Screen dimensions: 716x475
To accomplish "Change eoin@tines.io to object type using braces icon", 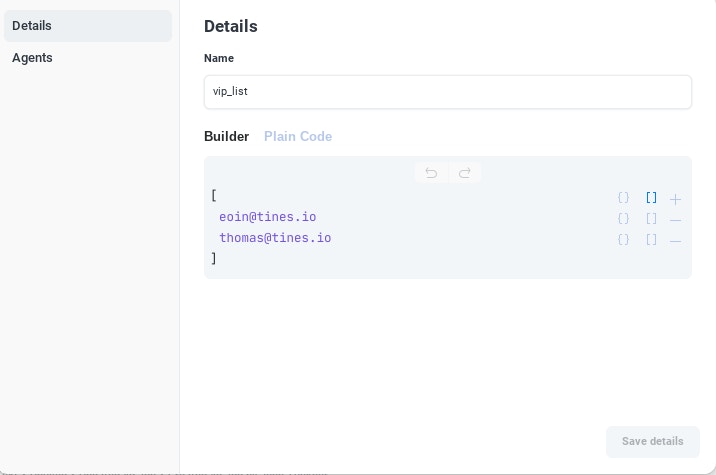I will pyautogui.click(x=623, y=219).
